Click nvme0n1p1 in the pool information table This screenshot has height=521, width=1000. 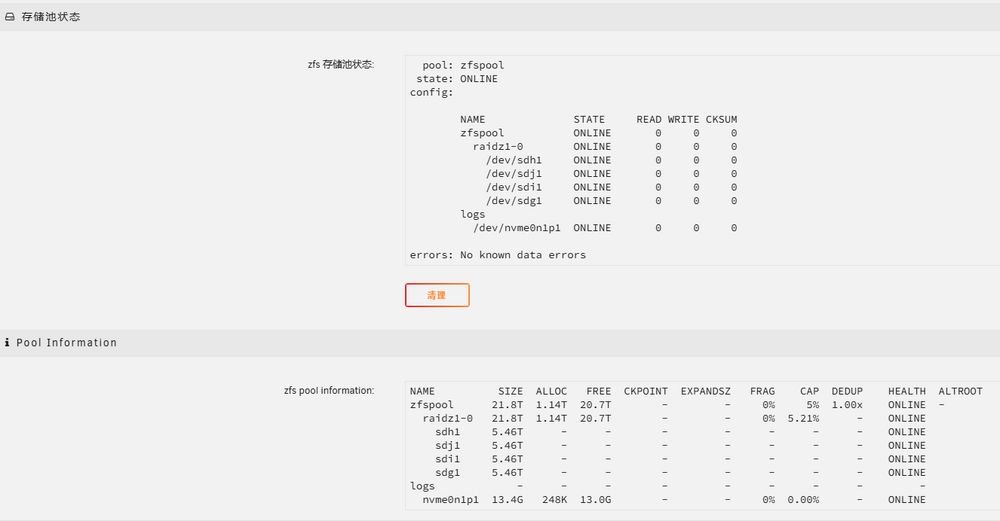pos(450,499)
